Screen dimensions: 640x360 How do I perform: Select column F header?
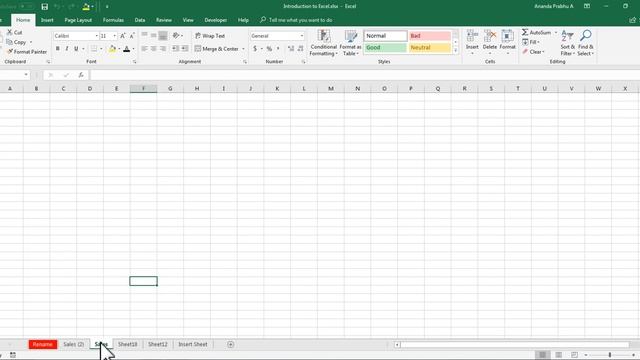(143, 89)
